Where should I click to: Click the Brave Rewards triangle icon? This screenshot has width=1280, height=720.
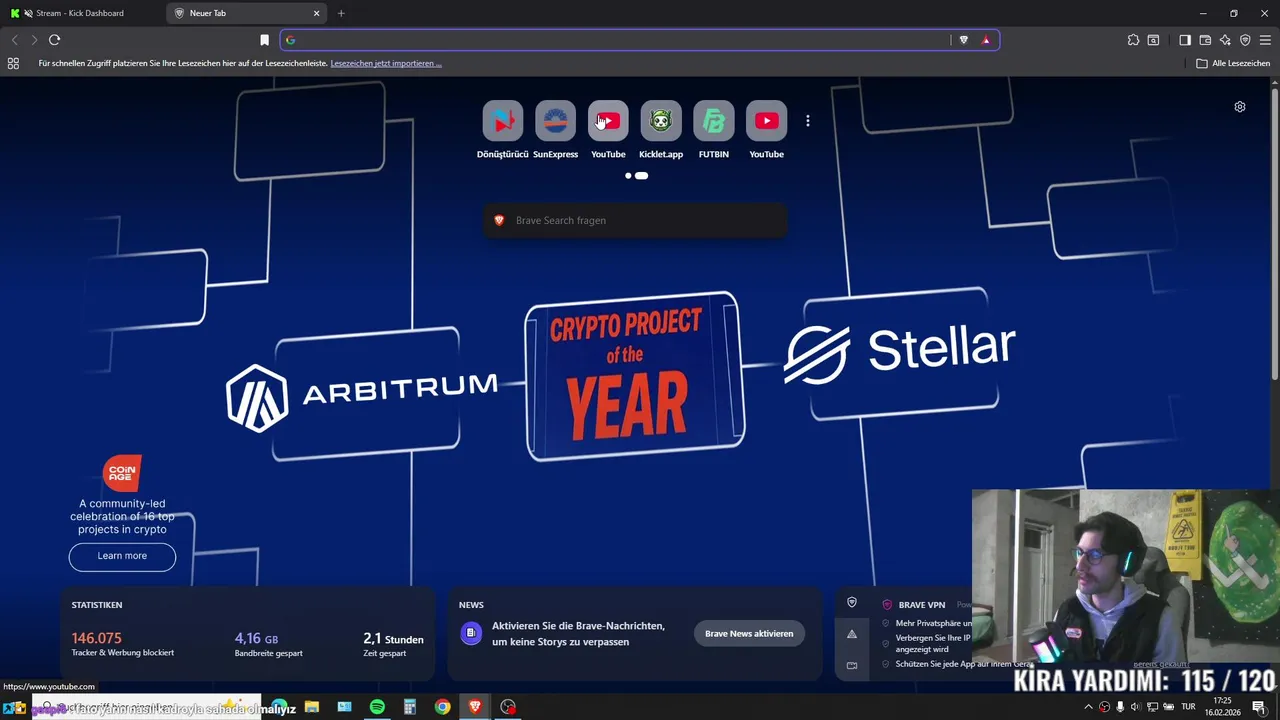986,40
